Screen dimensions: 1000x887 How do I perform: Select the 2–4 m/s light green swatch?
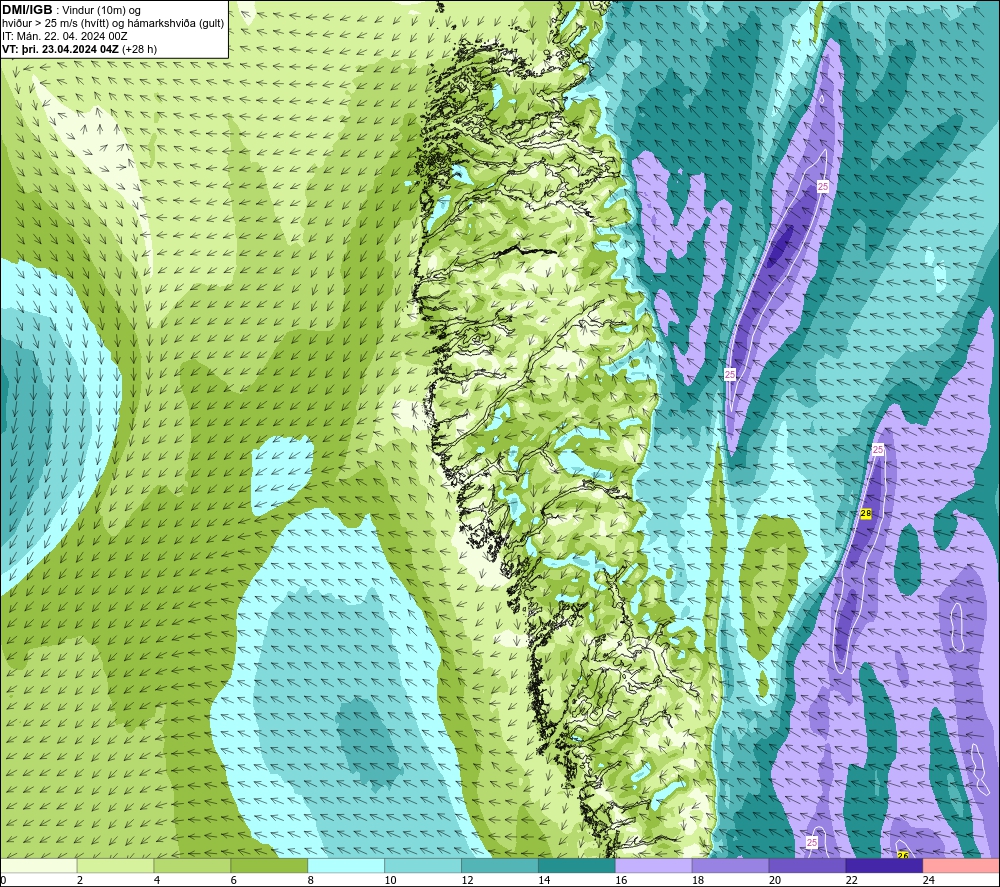point(115,866)
